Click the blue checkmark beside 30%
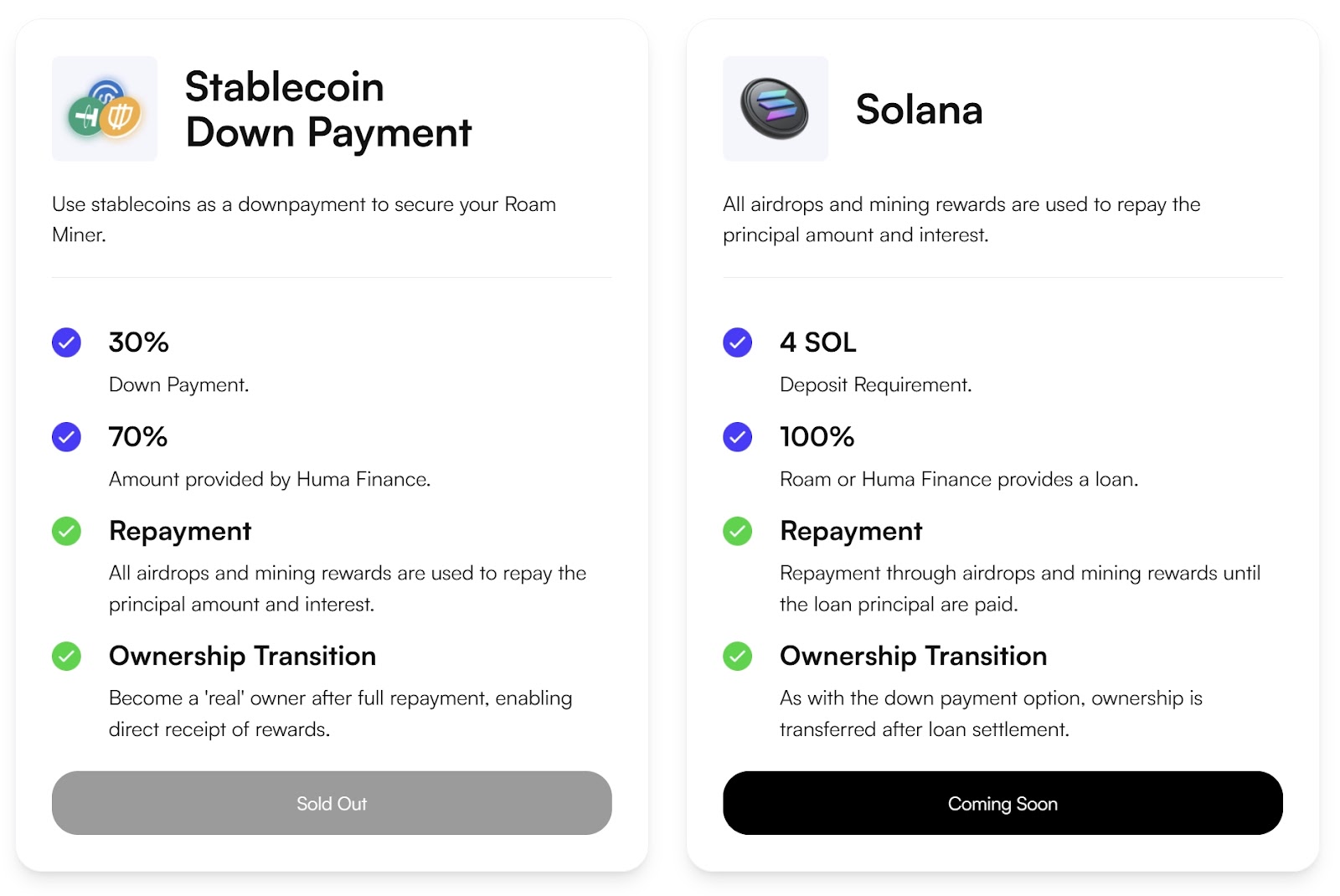This screenshot has height=896, width=1340. click(x=66, y=342)
